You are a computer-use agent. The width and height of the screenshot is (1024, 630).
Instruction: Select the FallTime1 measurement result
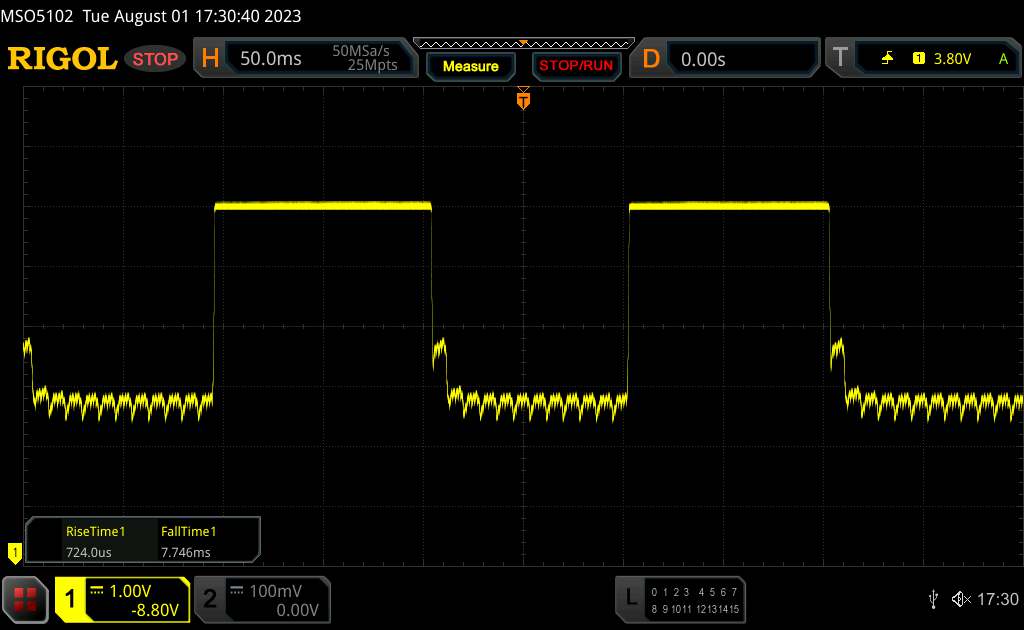click(x=188, y=542)
